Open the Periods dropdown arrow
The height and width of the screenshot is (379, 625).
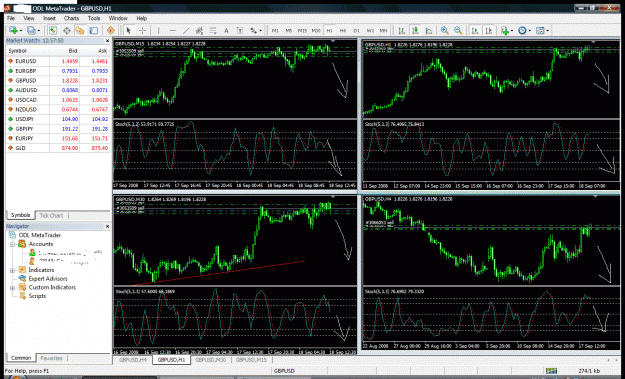coord(530,31)
